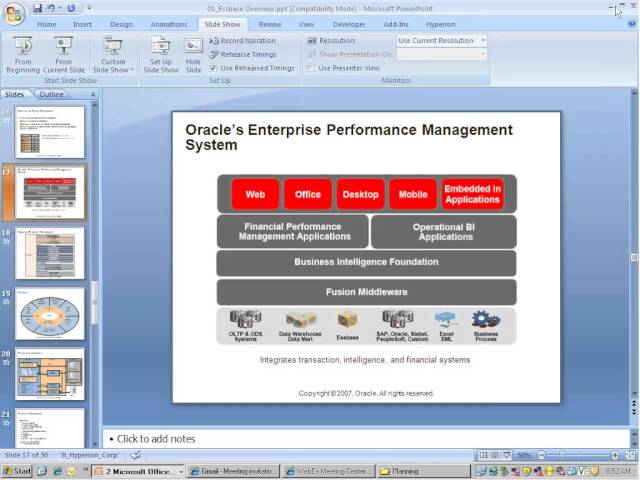Click the red Mobile box
Screen dimensions: 640x480
pyautogui.click(x=413, y=194)
